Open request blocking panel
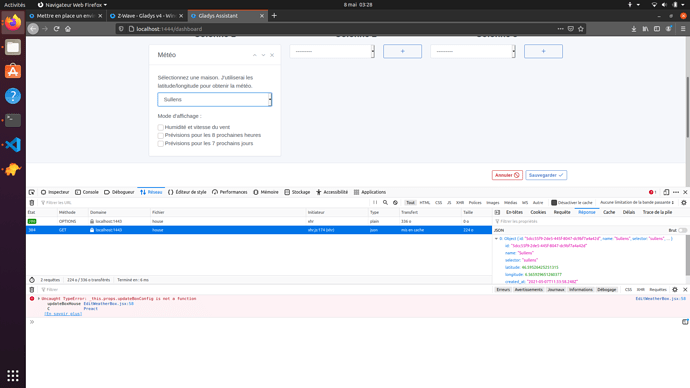This screenshot has width=690, height=388. [395, 203]
